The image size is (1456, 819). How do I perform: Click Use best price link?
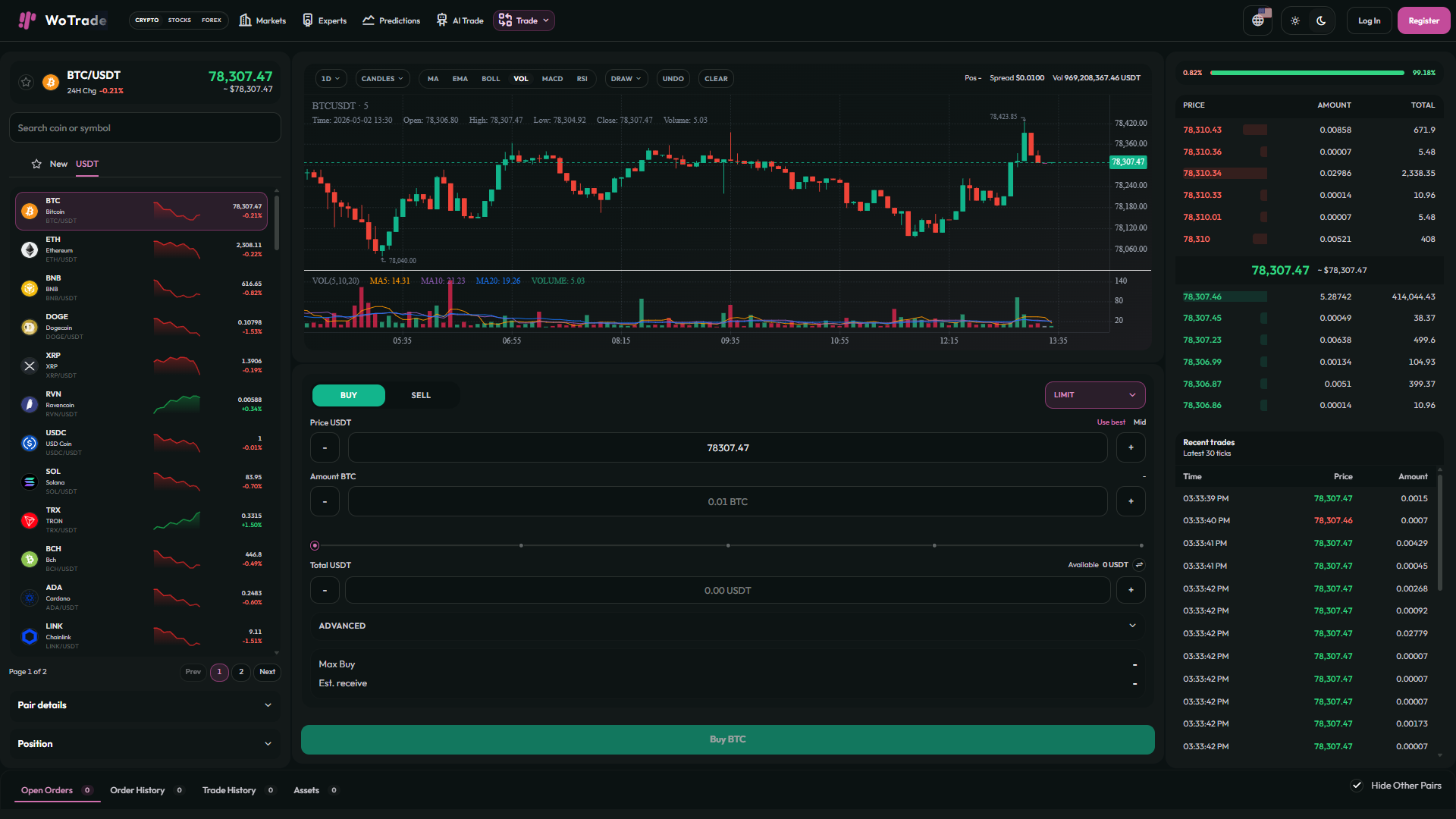coord(1111,422)
